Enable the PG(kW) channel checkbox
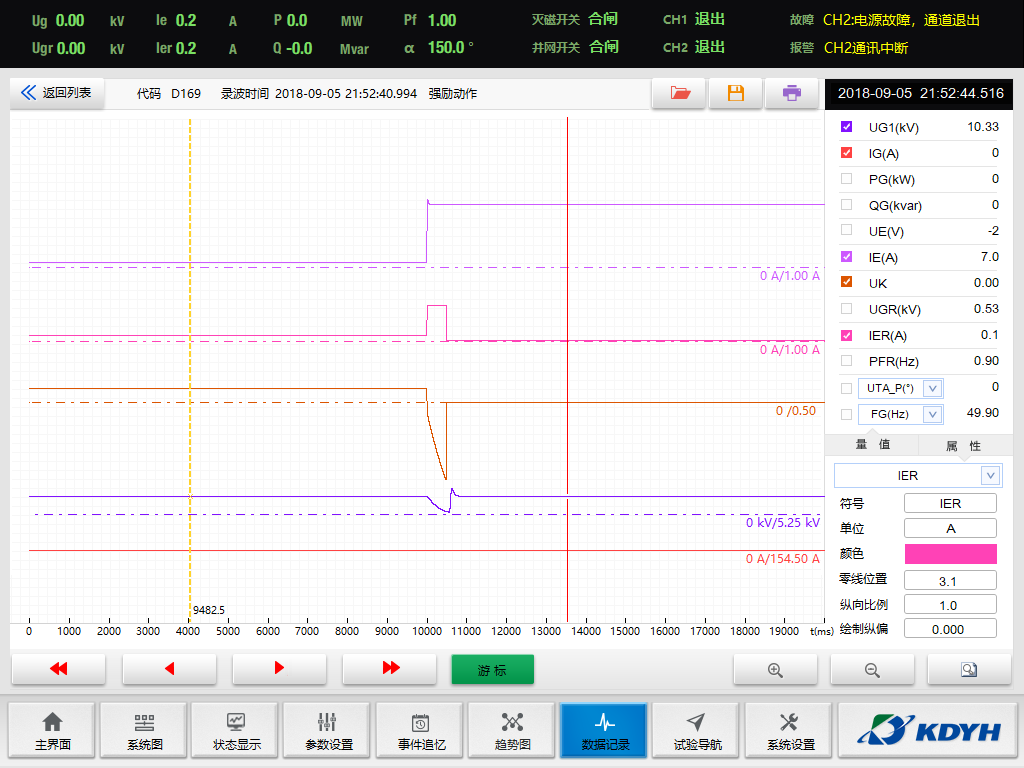Image resolution: width=1024 pixels, height=768 pixels. click(847, 179)
